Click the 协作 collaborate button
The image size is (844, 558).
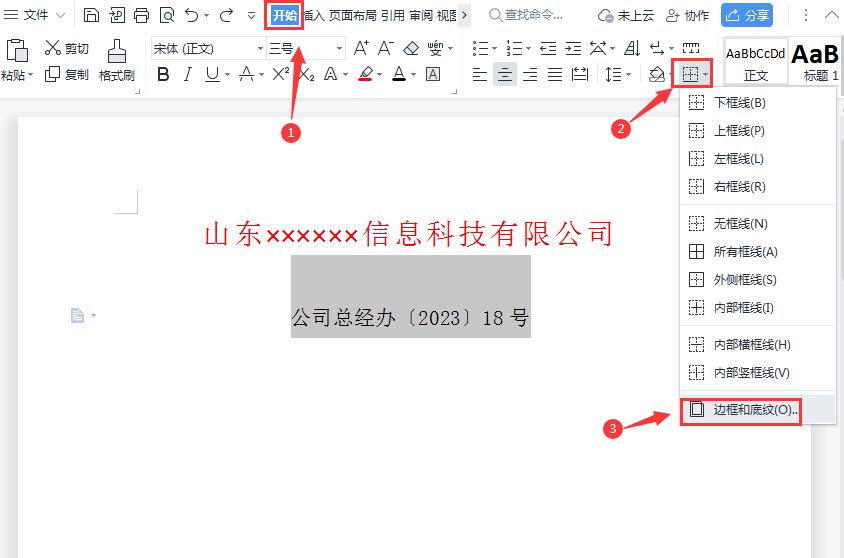click(687, 16)
